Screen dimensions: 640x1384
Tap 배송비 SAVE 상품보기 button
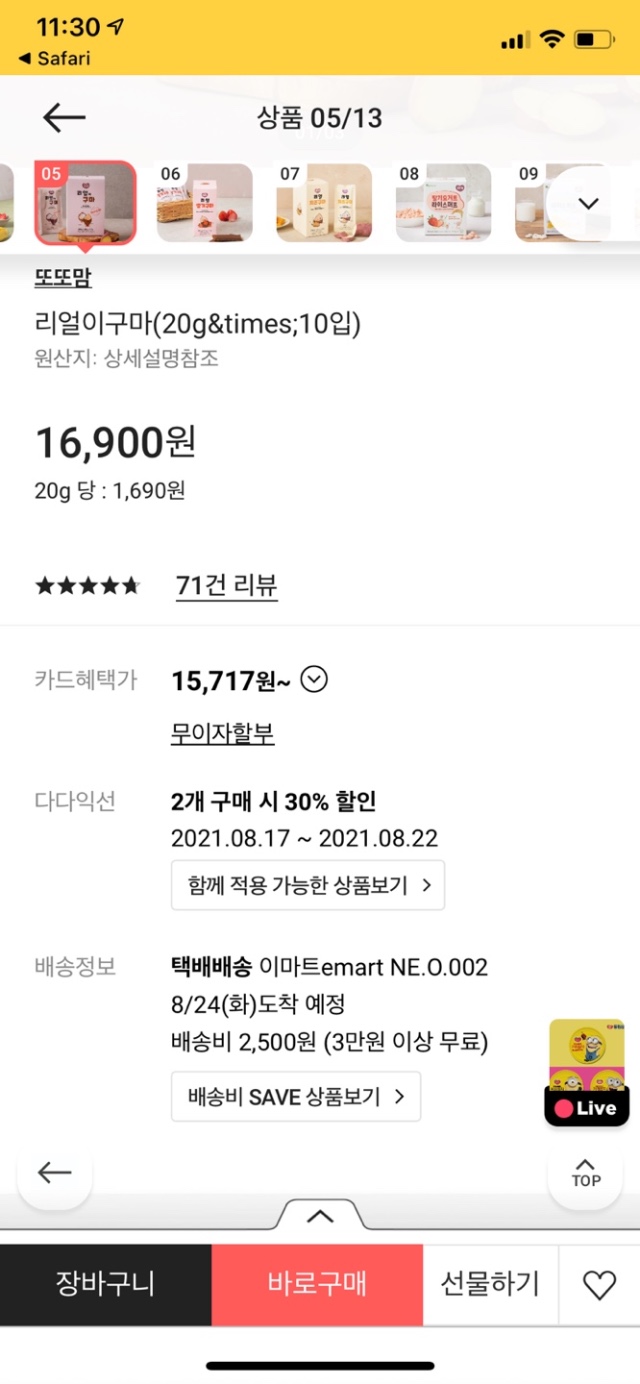(296, 1097)
